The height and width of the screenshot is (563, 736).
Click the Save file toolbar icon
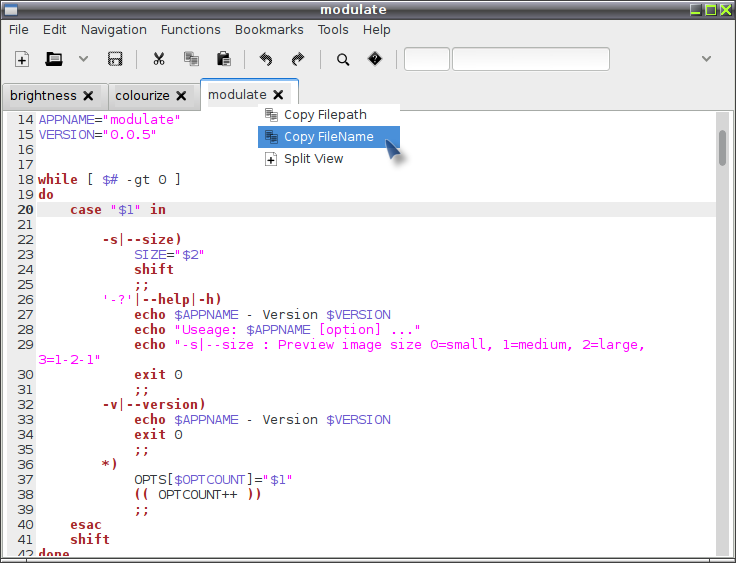[115, 59]
